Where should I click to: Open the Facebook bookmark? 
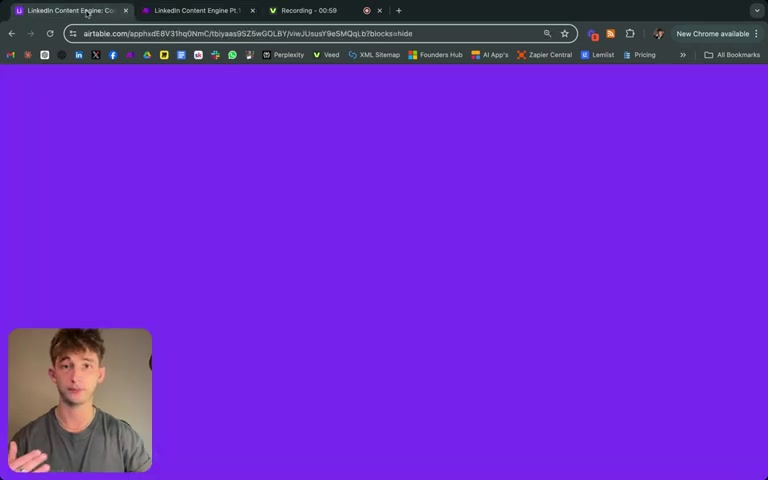pyautogui.click(x=113, y=55)
